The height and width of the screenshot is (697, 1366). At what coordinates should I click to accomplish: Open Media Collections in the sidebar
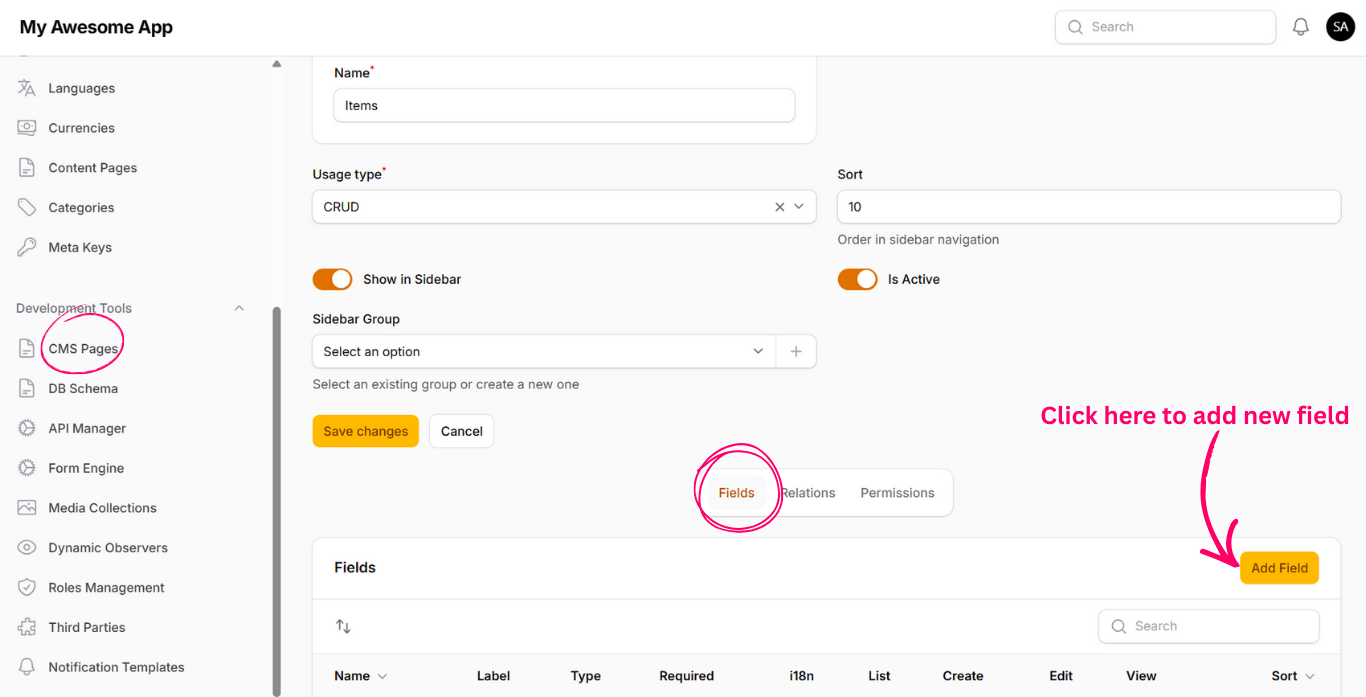click(x=102, y=508)
